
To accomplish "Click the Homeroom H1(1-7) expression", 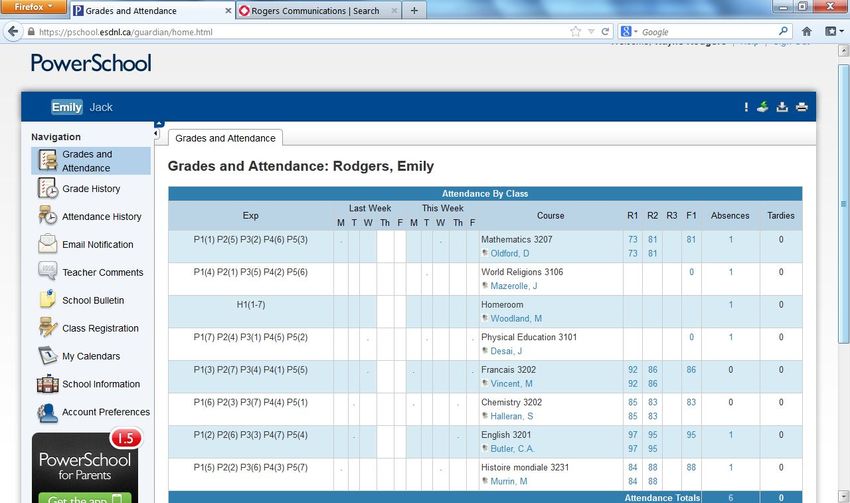I will point(250,304).
